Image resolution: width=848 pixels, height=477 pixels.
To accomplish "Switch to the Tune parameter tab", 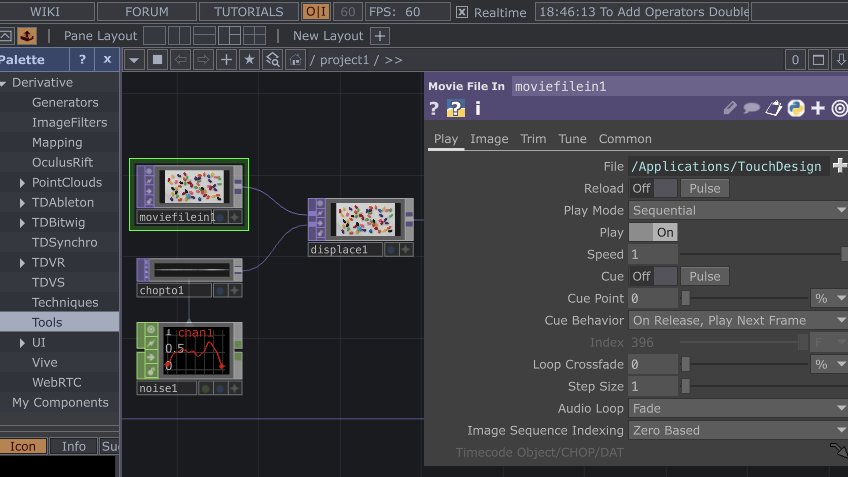I will [572, 139].
